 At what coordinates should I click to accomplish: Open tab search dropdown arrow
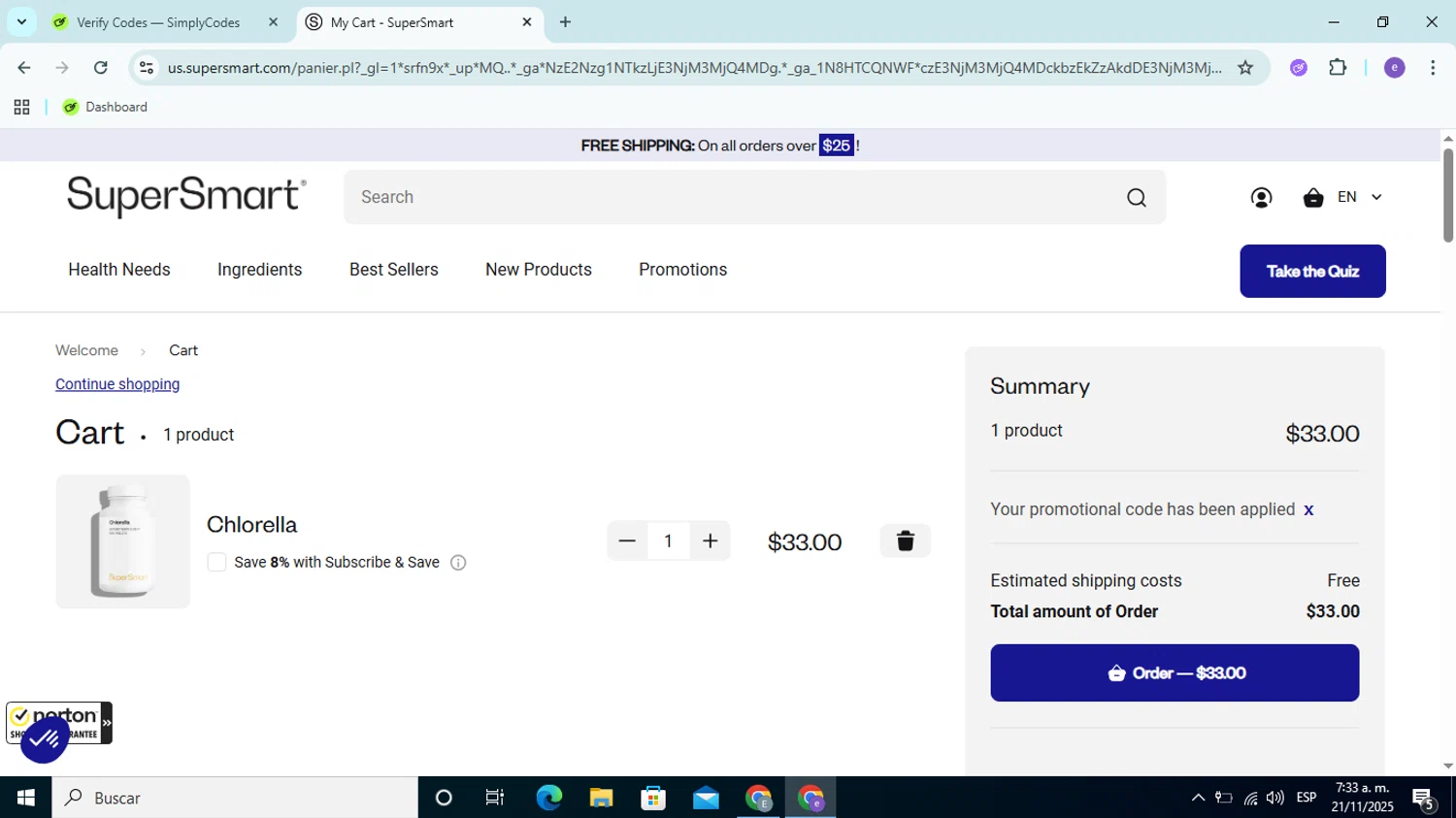pyautogui.click(x=21, y=22)
